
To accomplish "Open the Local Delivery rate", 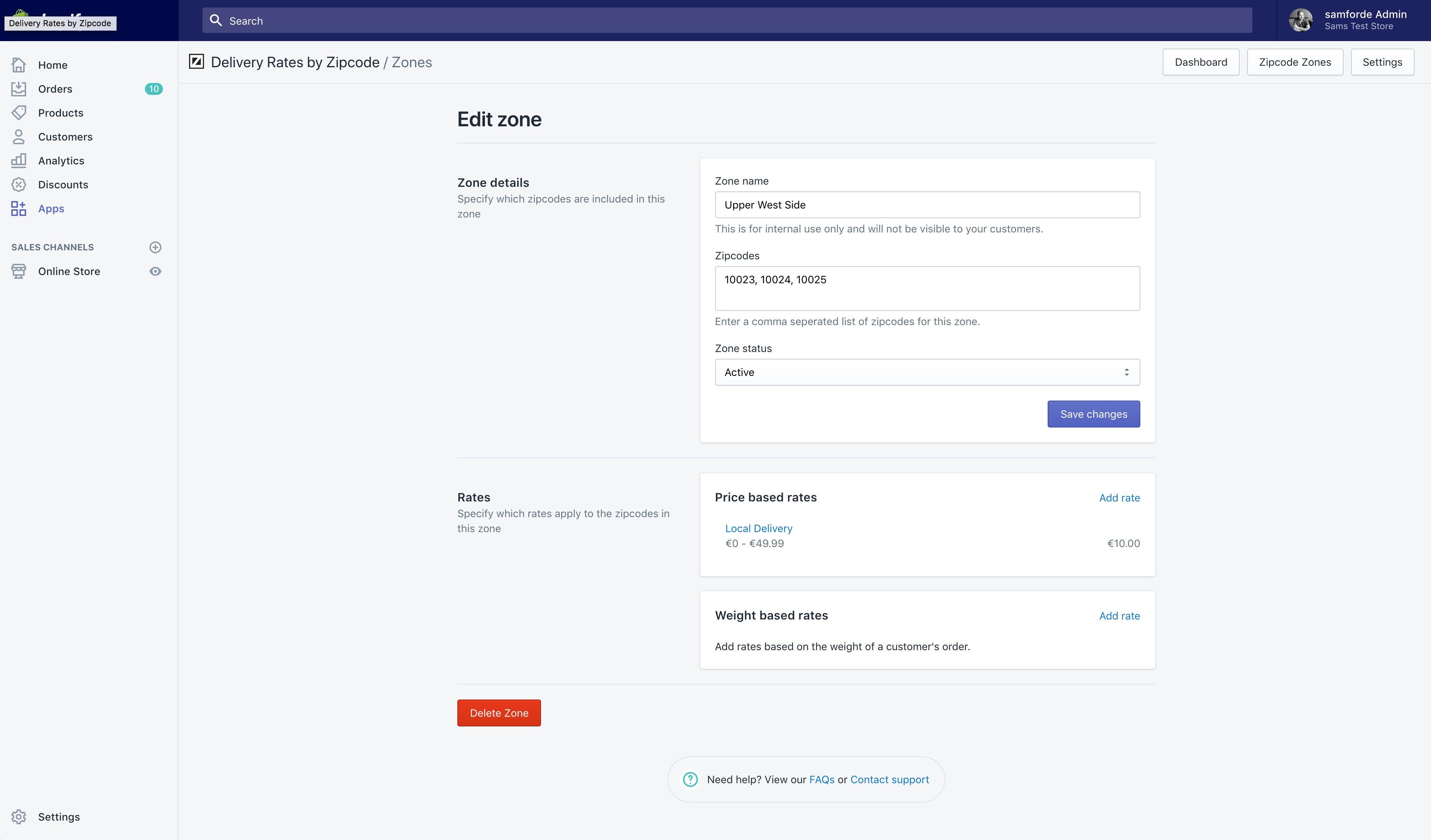I will [x=759, y=528].
